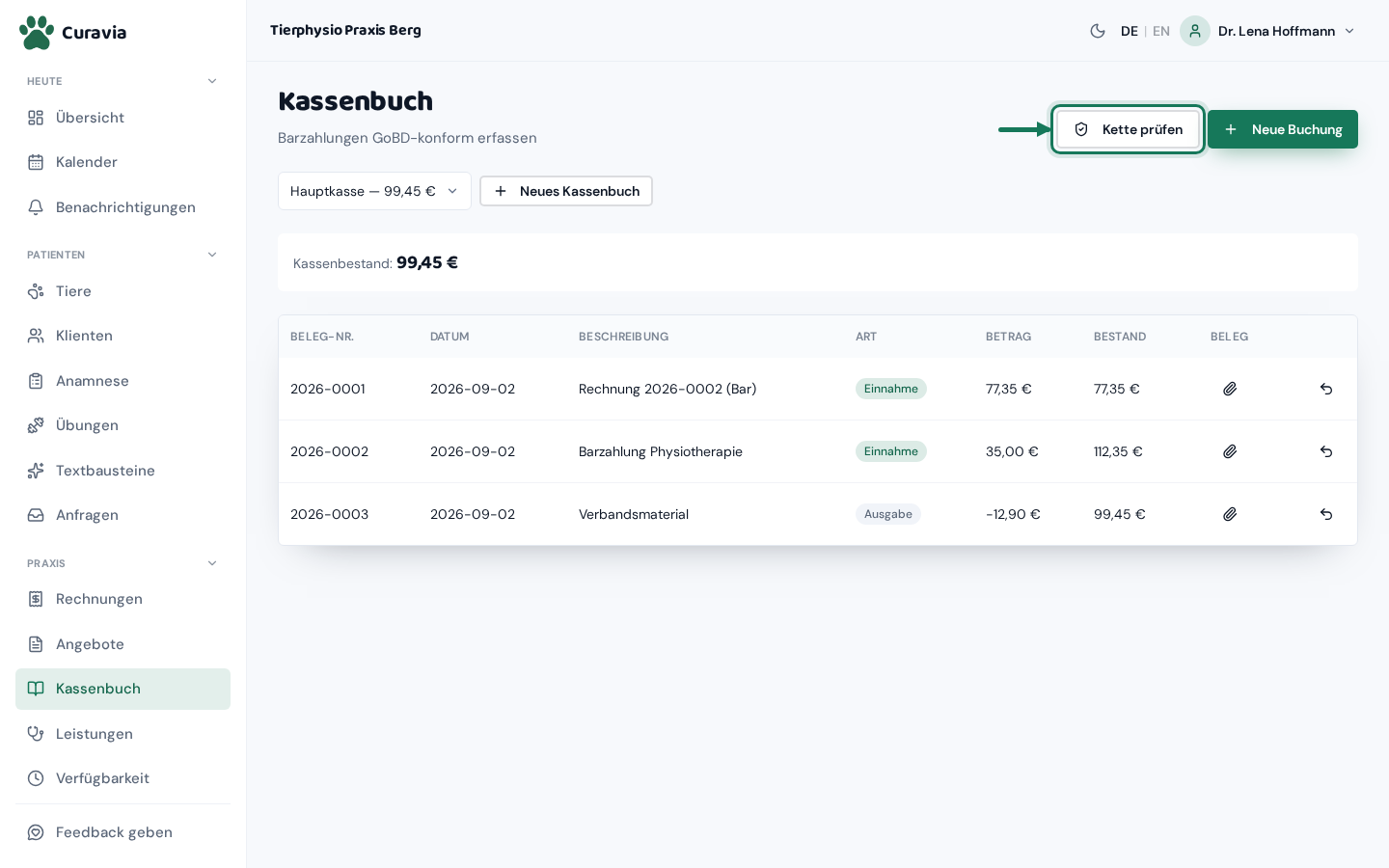
Task: Click the user avatar icon
Action: (1195, 31)
